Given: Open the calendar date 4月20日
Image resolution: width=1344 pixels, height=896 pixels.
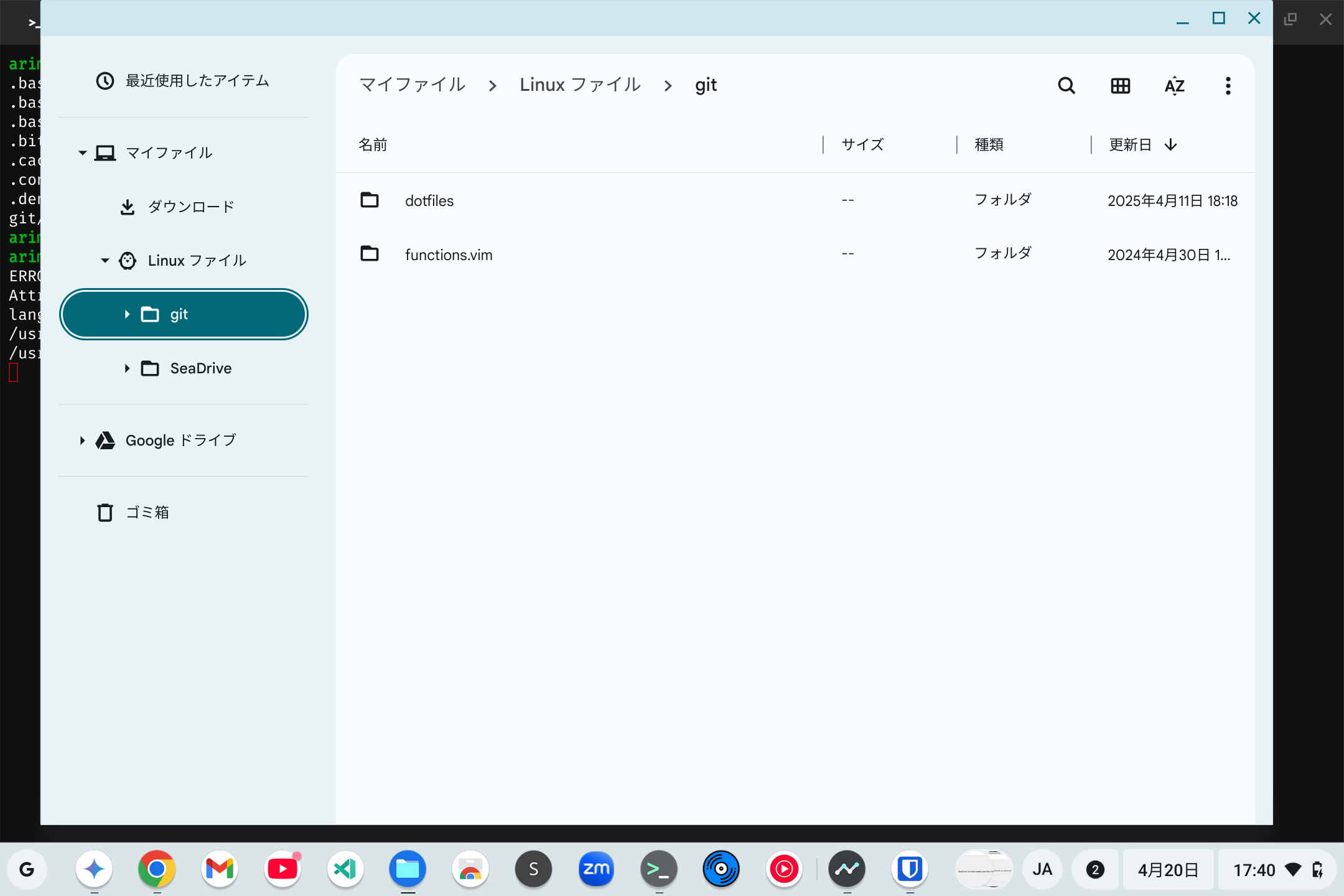Looking at the screenshot, I should pos(1168,869).
